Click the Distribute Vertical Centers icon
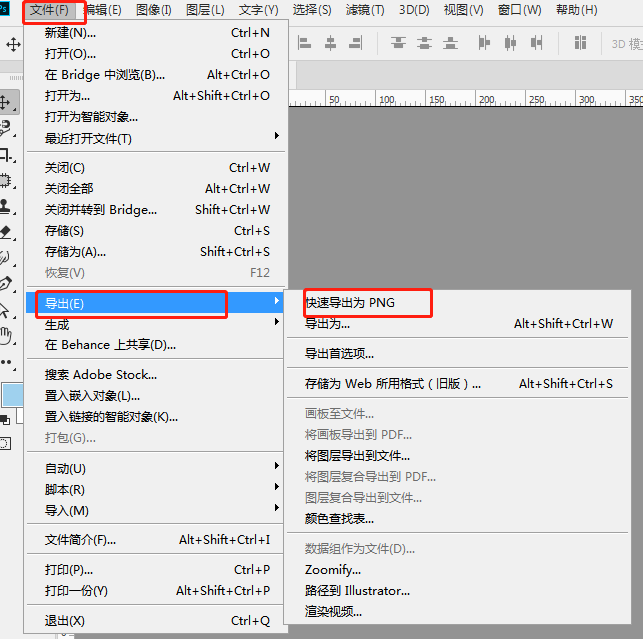 click(424, 43)
